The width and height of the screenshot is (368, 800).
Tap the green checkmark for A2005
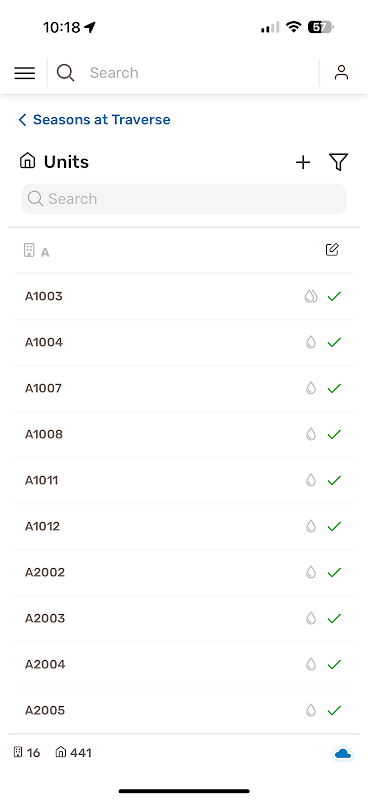point(334,710)
